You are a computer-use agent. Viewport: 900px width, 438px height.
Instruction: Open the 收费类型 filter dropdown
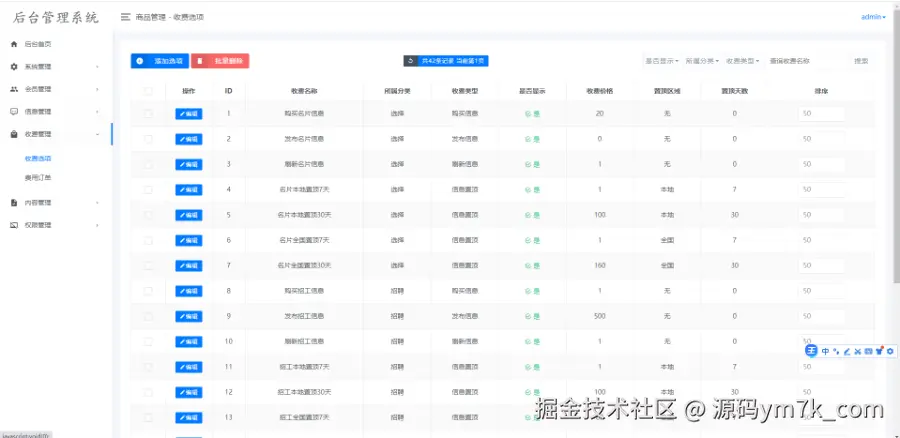pos(742,61)
